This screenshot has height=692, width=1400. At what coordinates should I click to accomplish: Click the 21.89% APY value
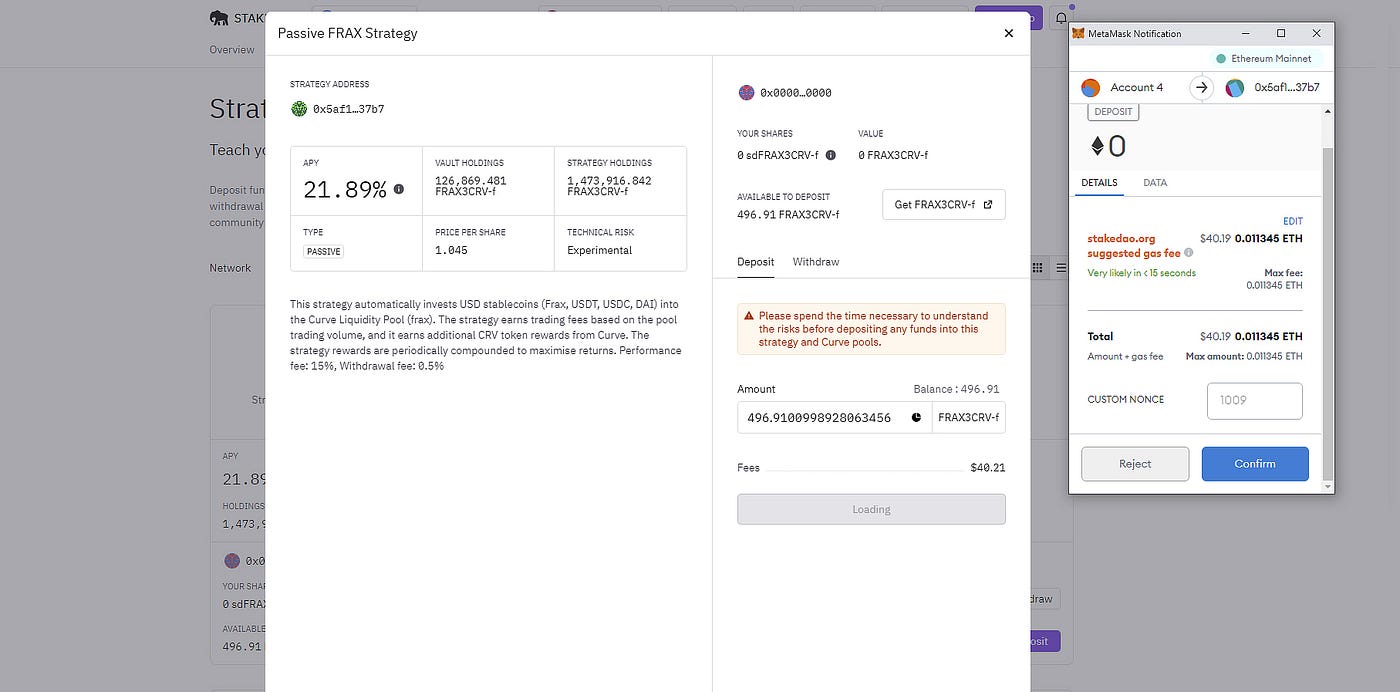click(345, 190)
